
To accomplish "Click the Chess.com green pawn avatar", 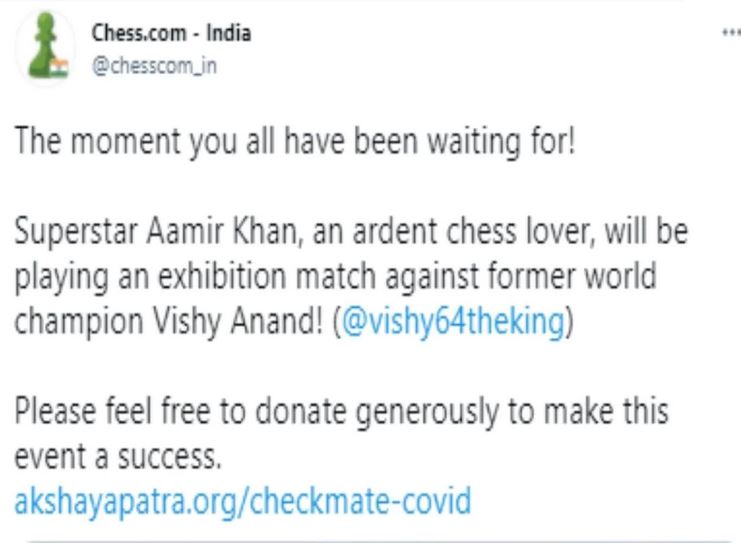I will pos(45,48).
